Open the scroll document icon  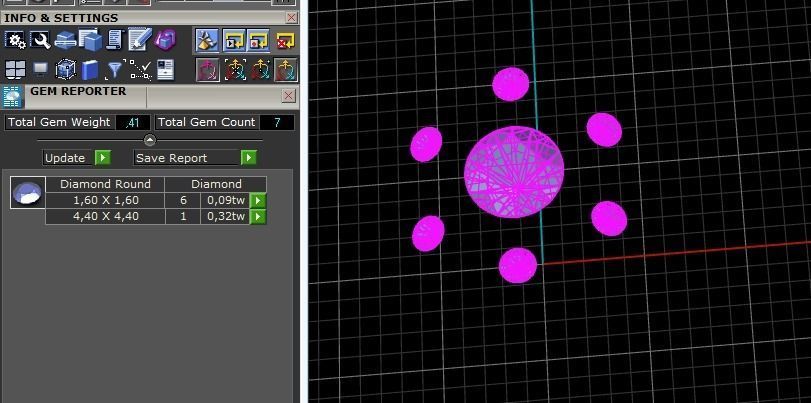pyautogui.click(x=114, y=40)
